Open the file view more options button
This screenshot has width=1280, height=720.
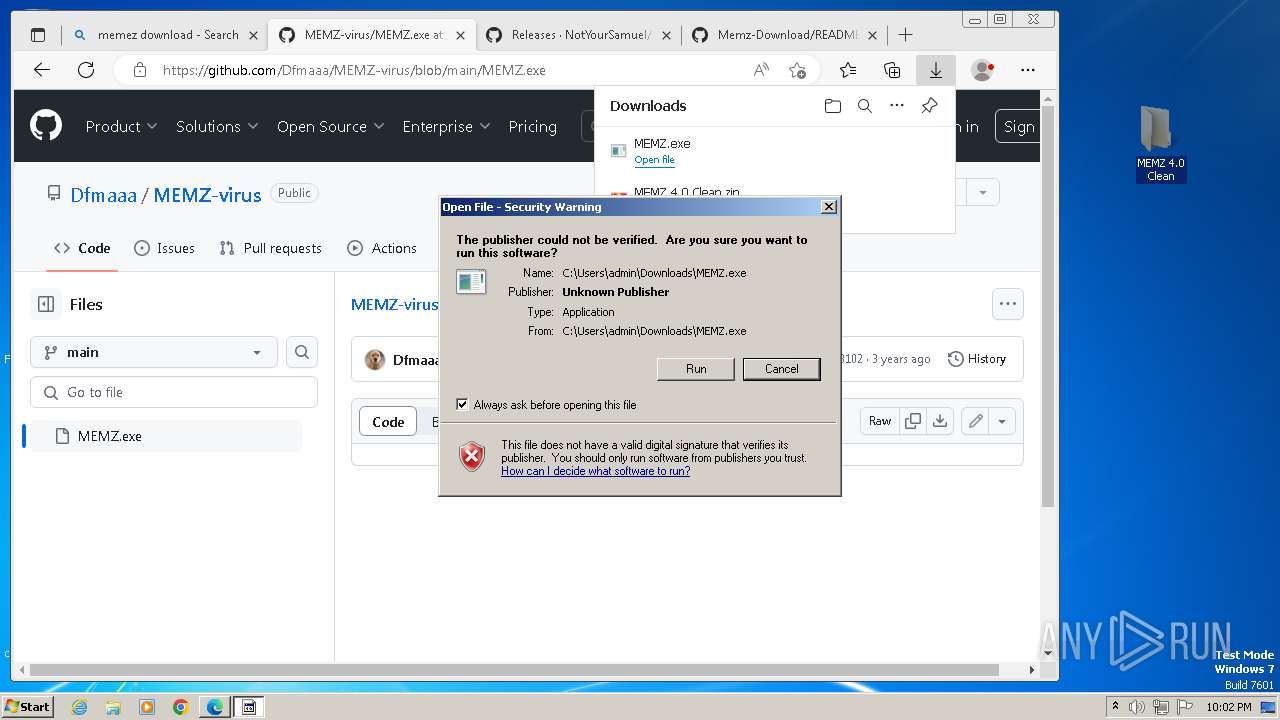(1007, 304)
